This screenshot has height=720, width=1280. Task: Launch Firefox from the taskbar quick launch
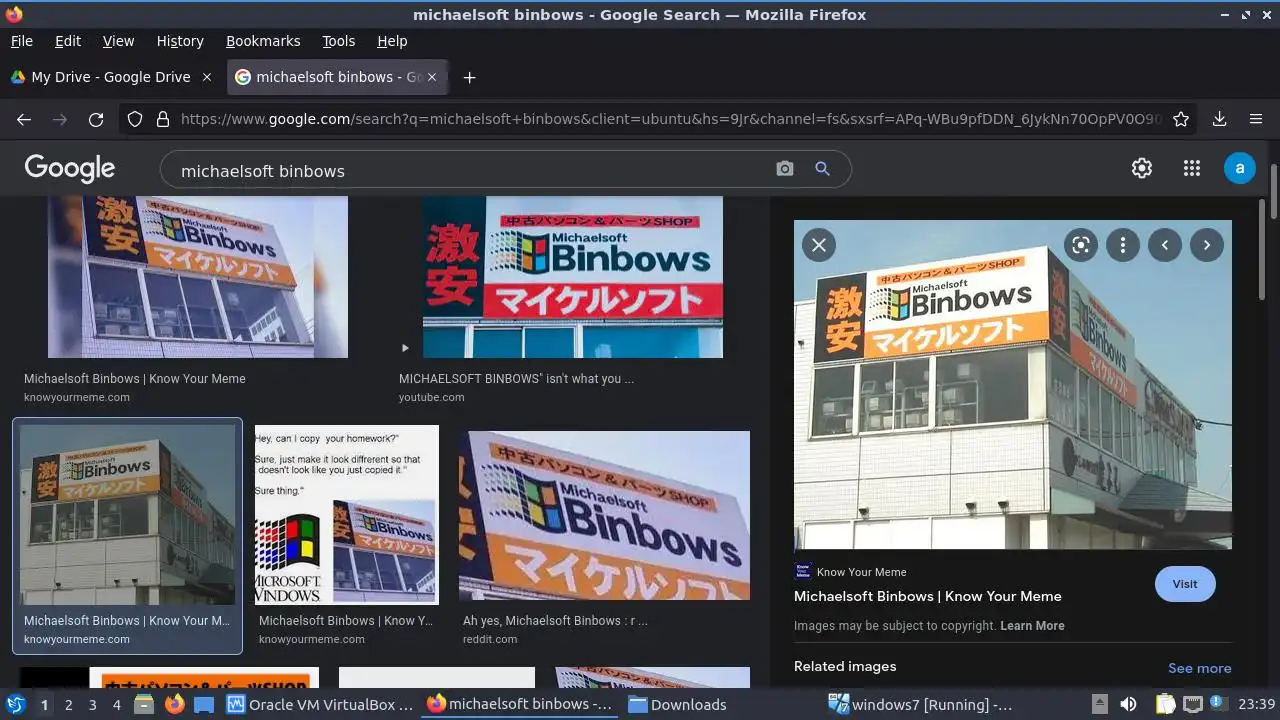(x=175, y=704)
